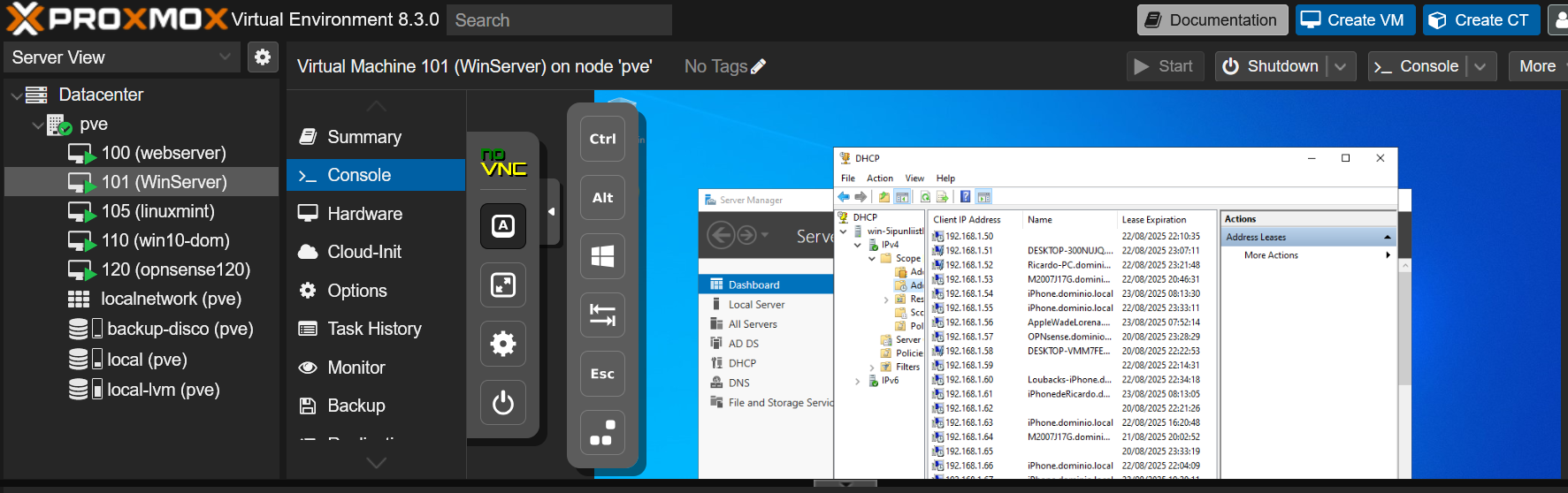Open the Shutdown options dropdown arrow
The width and height of the screenshot is (1568, 493).
[1341, 66]
